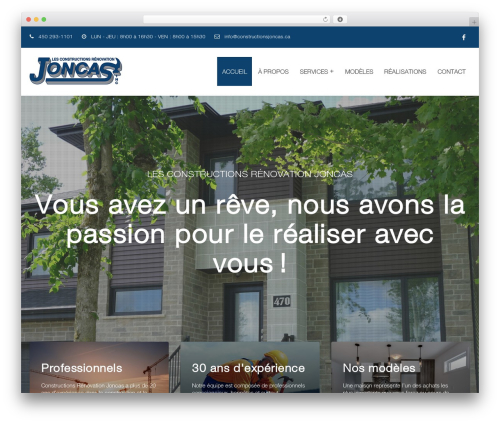
Task: Click the red close window dot
Action: [x=29, y=20]
